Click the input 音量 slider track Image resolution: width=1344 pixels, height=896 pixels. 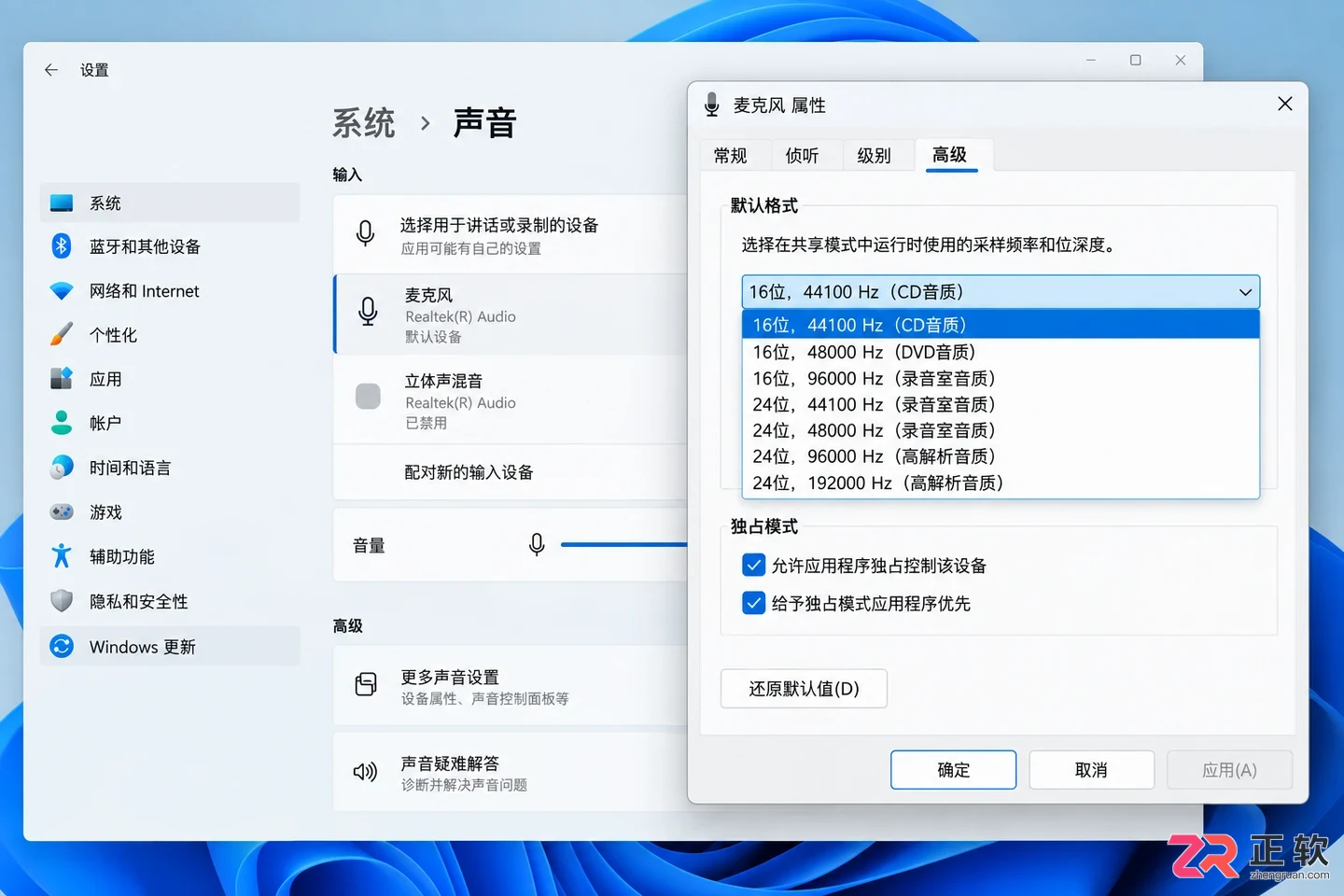pyautogui.click(x=623, y=544)
